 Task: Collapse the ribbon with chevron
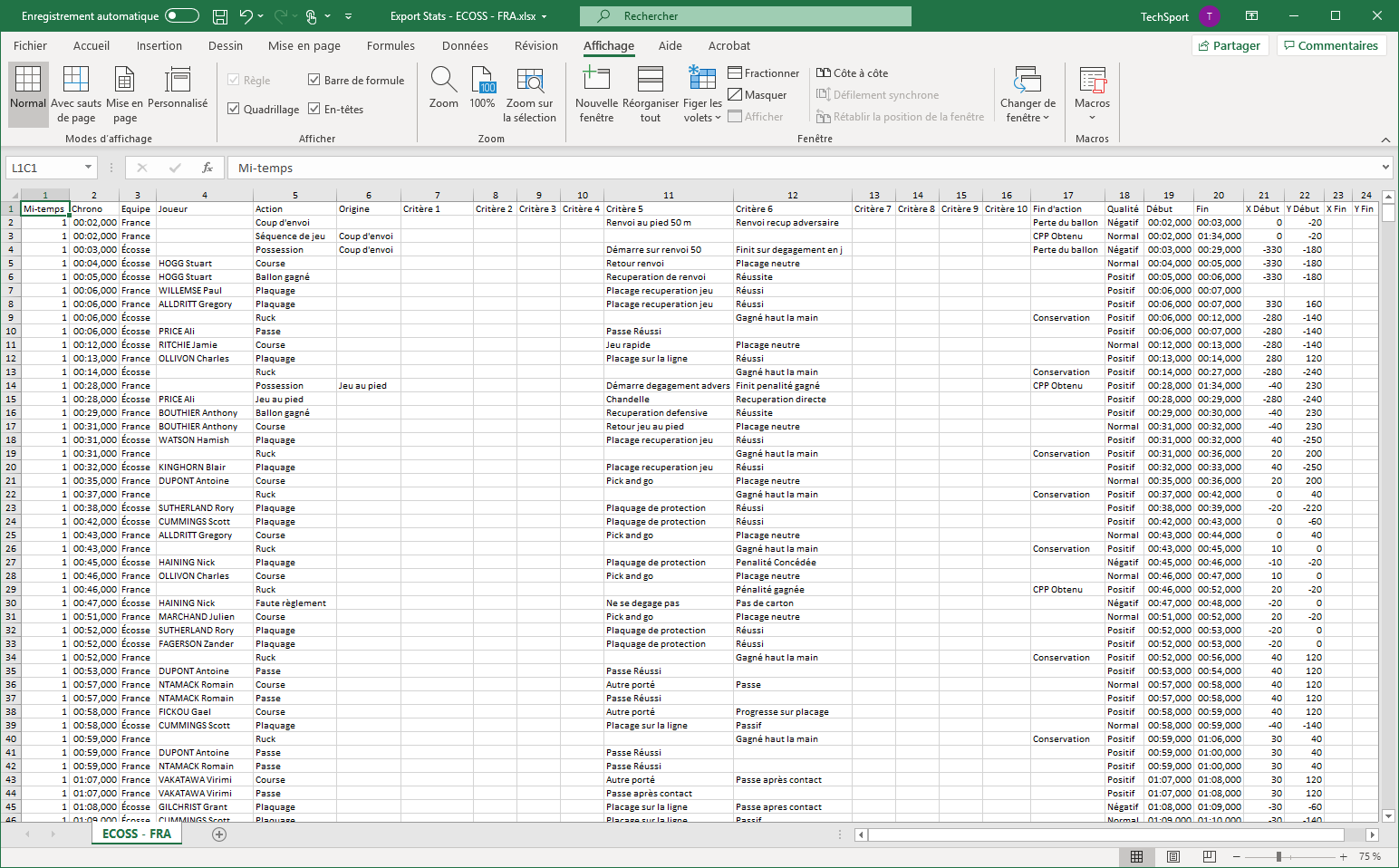pos(1385,140)
